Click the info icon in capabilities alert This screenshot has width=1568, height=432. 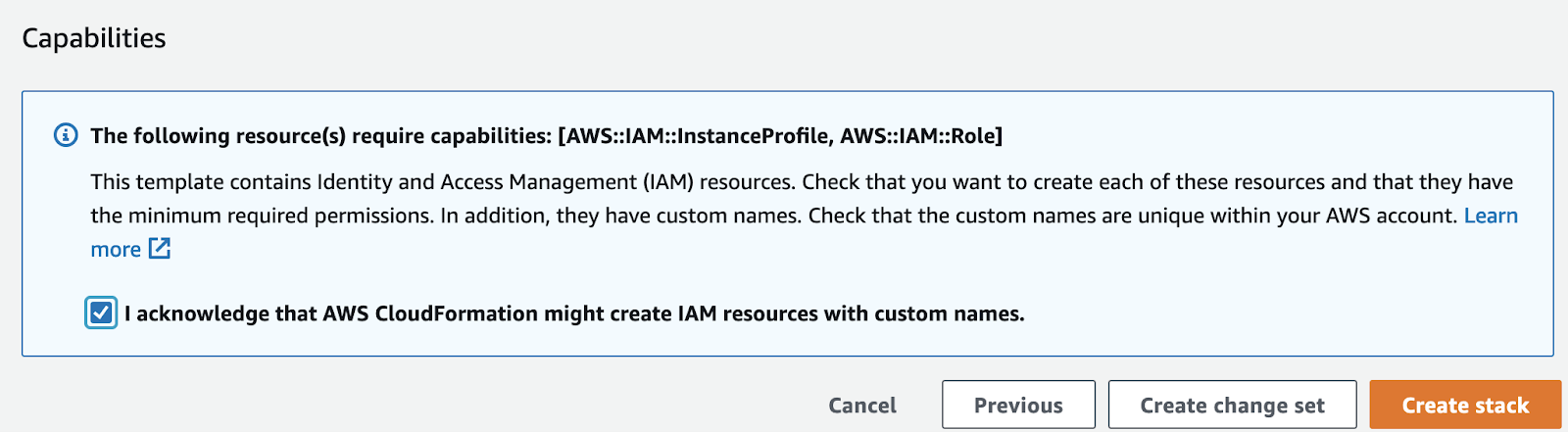(66, 135)
